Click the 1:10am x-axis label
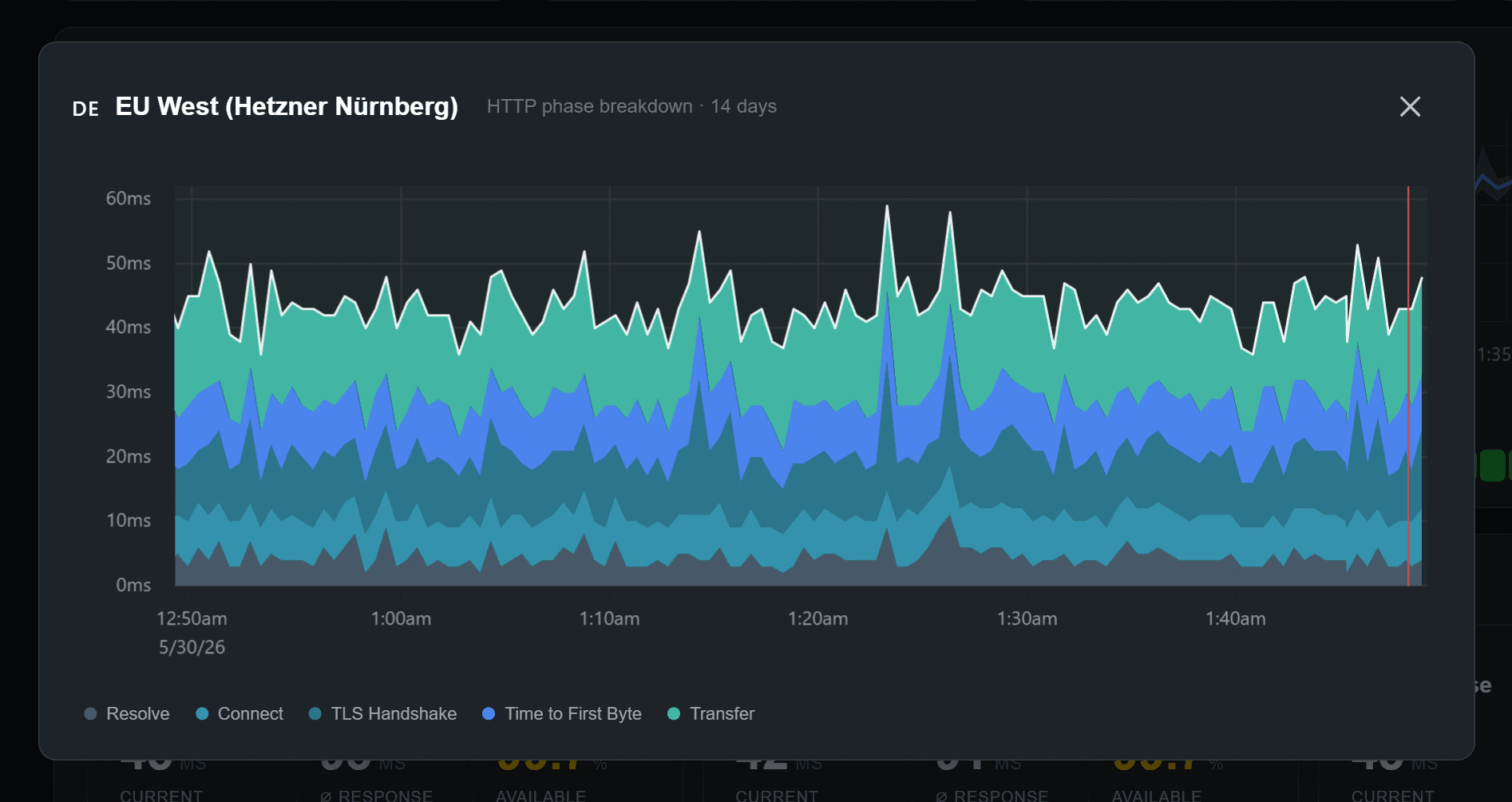1512x802 pixels. pos(609,618)
